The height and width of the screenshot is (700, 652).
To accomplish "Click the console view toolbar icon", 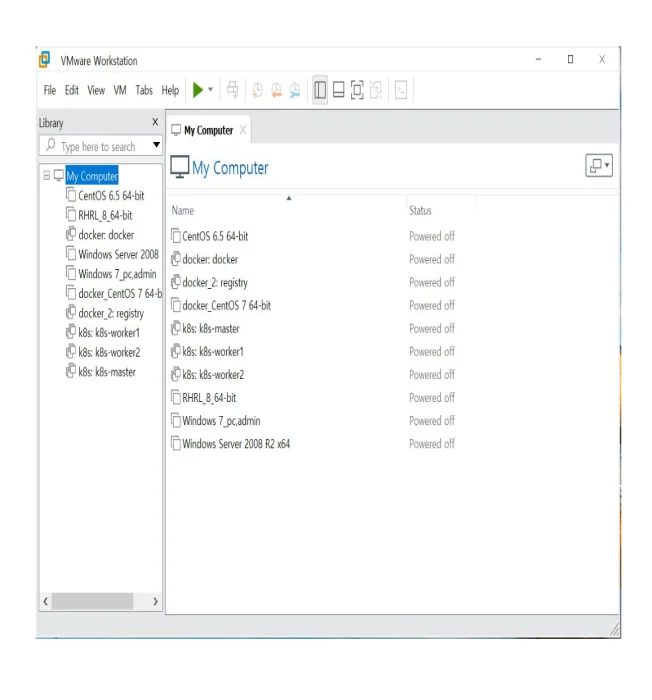I will click(401, 90).
